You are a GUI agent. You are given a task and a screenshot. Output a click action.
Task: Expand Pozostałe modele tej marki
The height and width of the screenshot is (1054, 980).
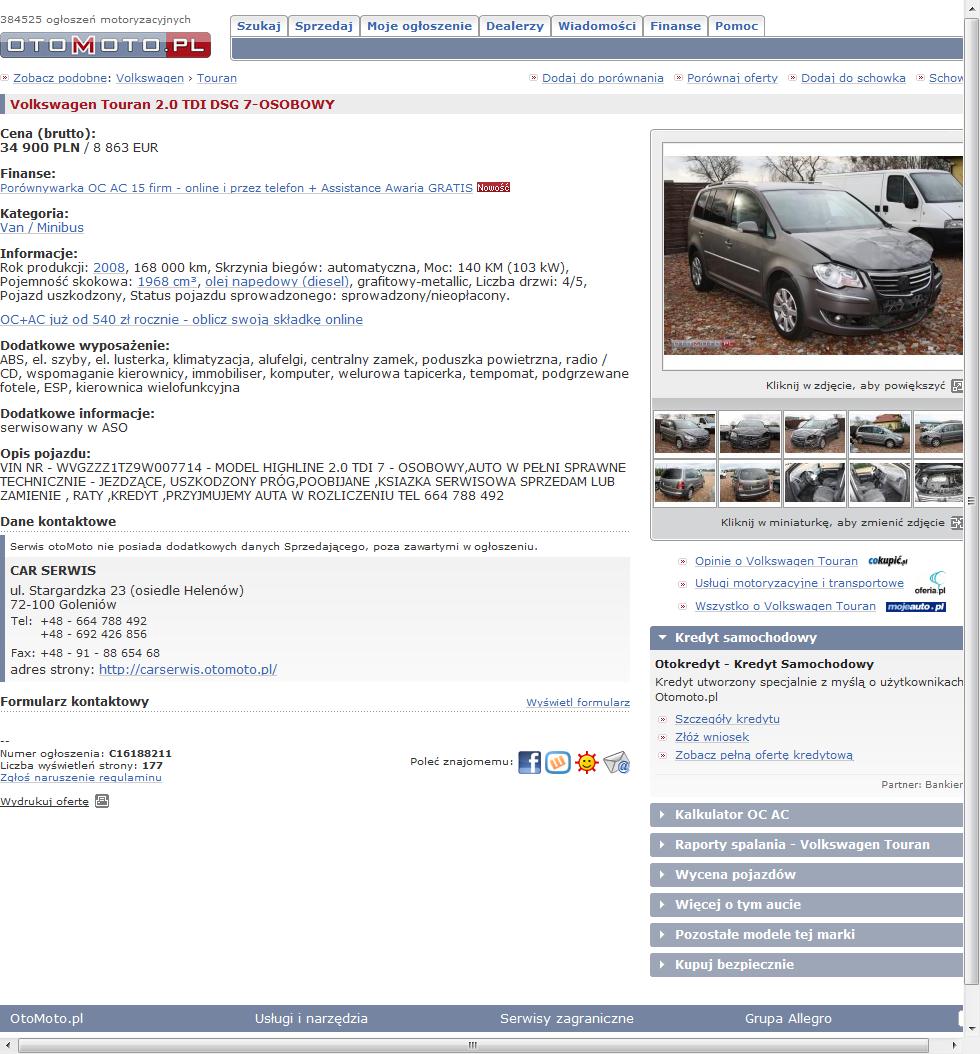pyautogui.click(x=807, y=934)
